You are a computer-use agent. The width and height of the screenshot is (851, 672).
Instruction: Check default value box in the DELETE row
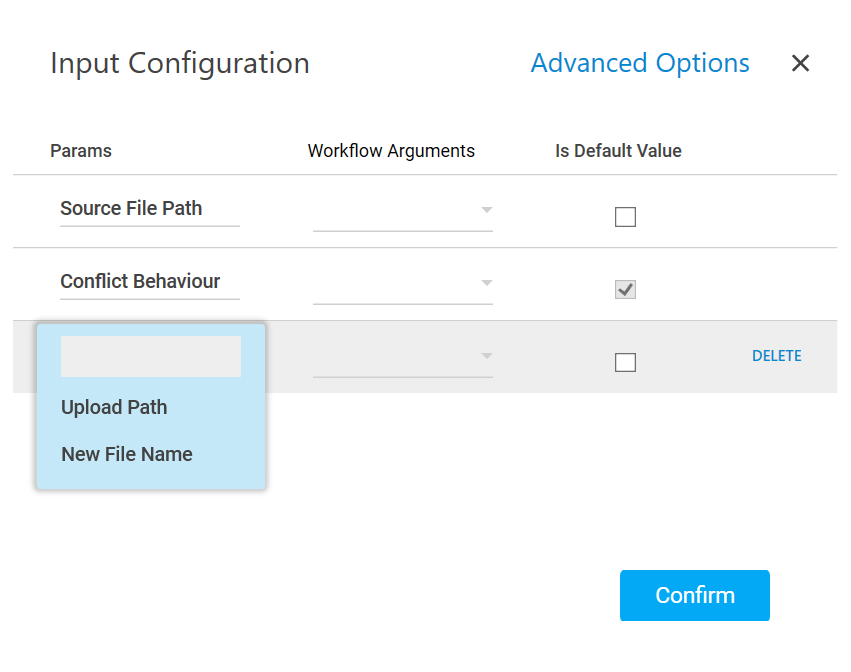(625, 363)
